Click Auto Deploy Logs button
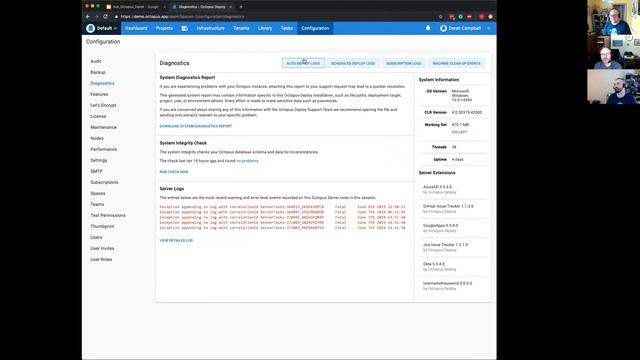Screen dimensions: 640x360 pos(303,63)
